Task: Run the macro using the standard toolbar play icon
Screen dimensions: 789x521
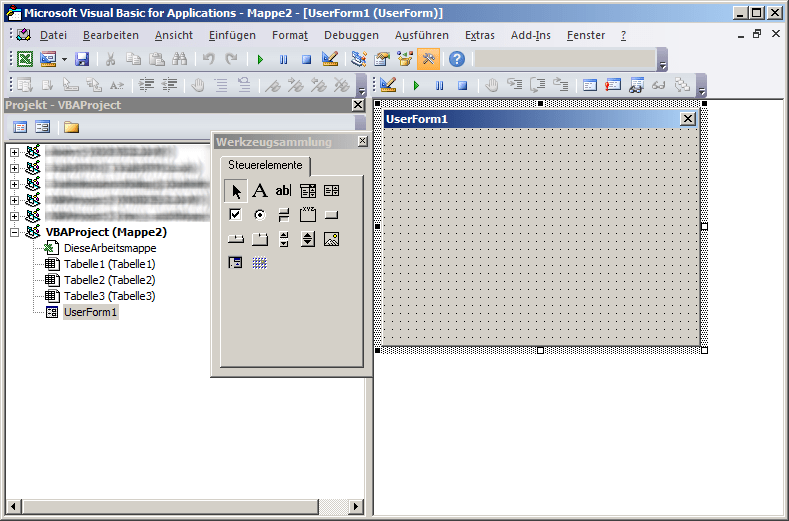Action: [260, 59]
